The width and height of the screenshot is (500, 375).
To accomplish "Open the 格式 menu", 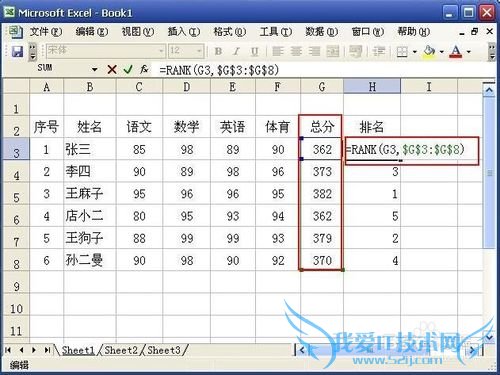I will [230, 32].
